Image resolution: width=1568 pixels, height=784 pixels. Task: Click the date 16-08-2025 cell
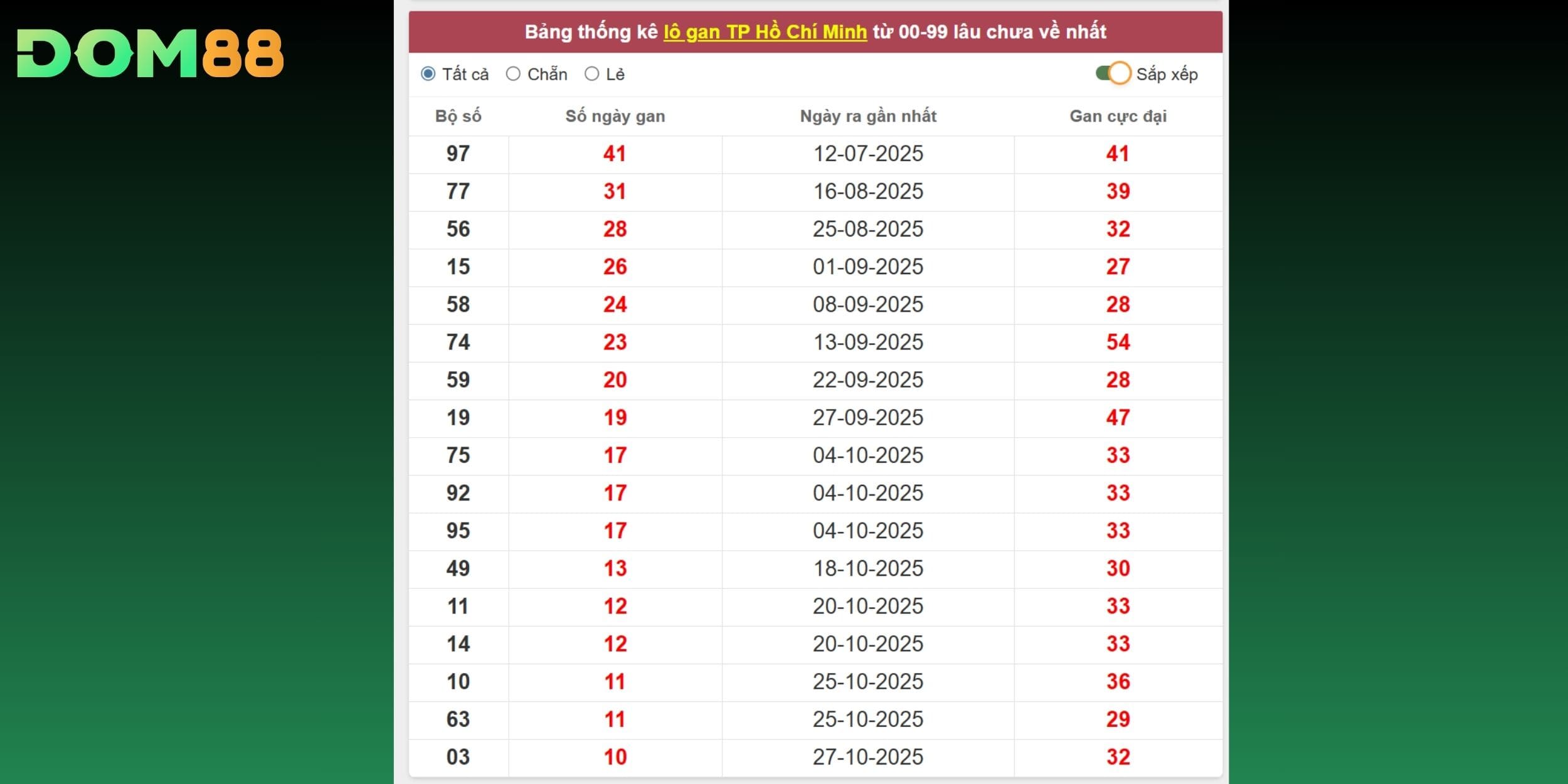click(x=868, y=191)
